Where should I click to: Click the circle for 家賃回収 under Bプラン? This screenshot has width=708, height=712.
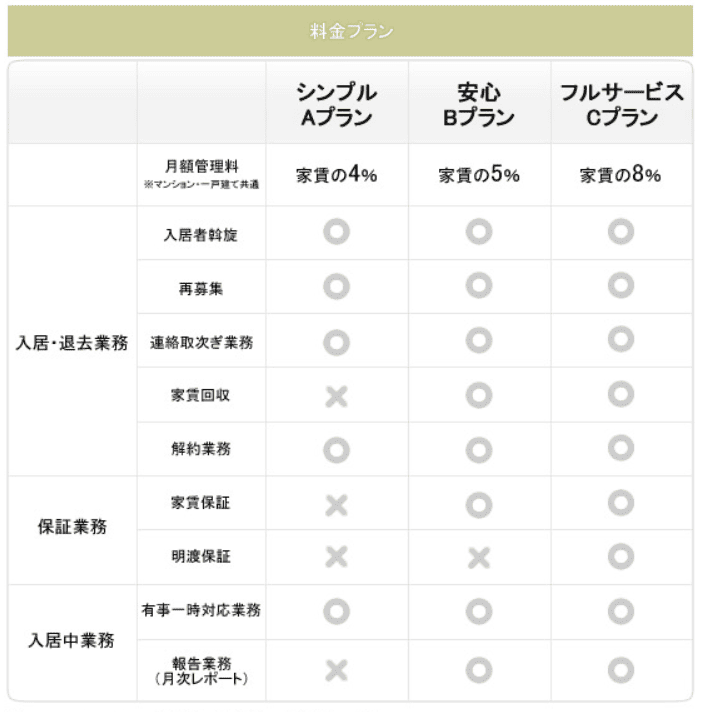click(479, 395)
